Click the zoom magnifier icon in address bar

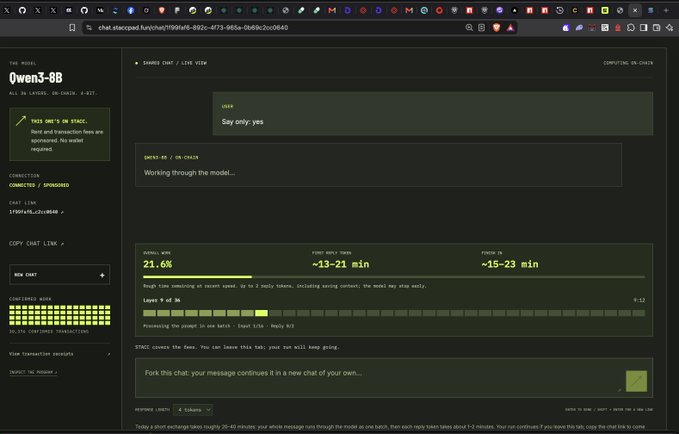[469, 28]
